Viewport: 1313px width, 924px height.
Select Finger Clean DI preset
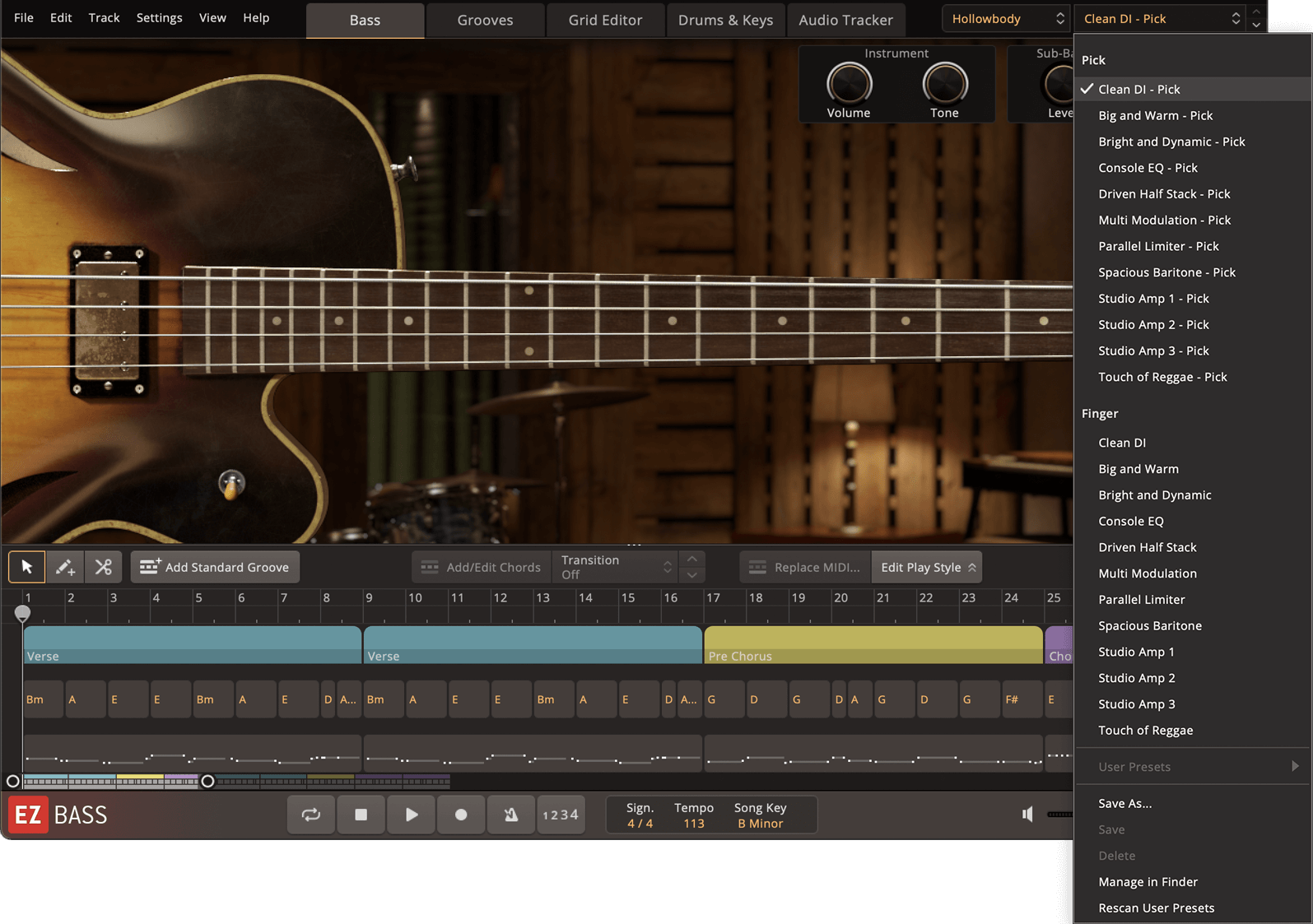(x=1192, y=443)
